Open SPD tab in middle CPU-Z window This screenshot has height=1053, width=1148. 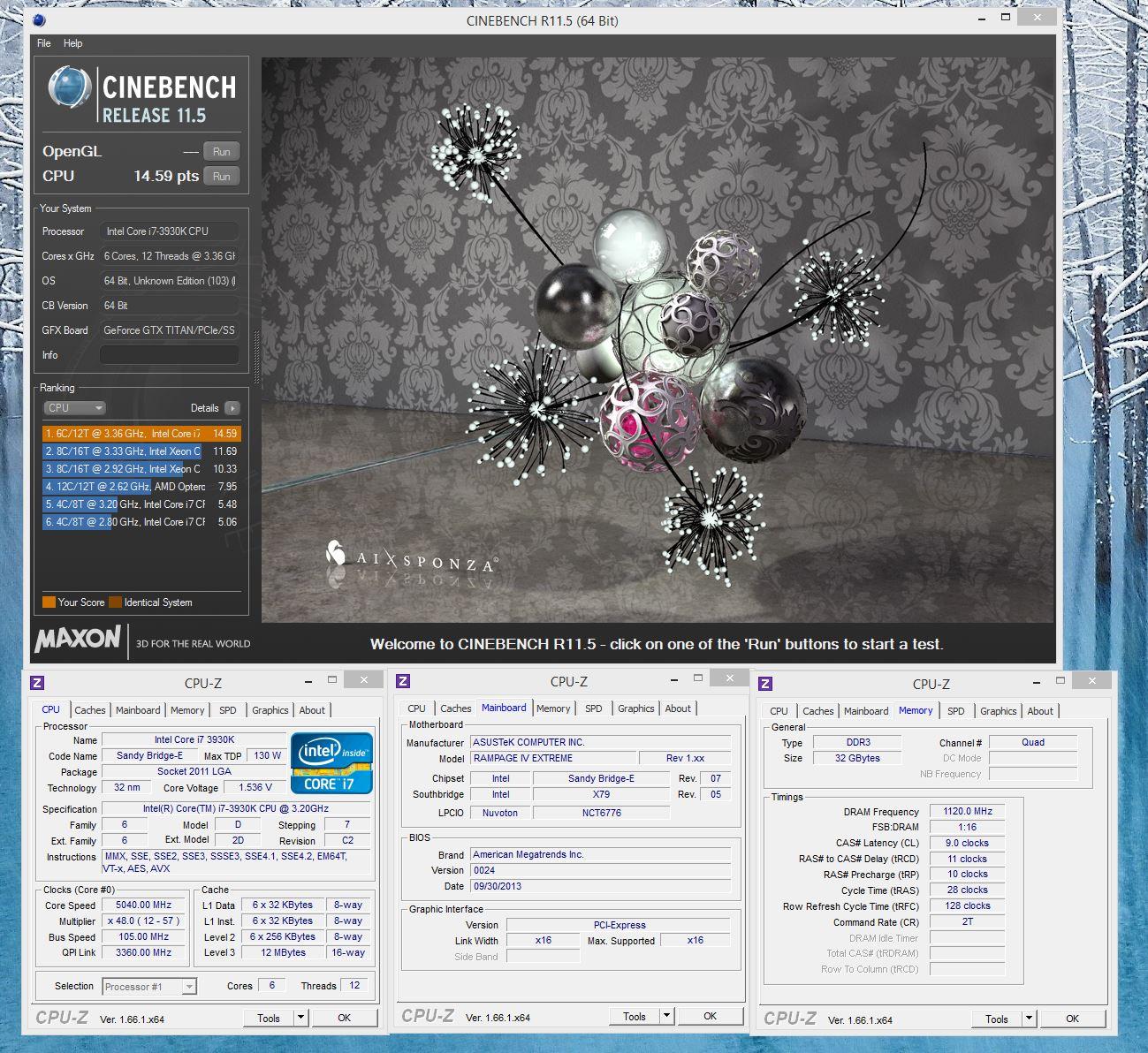pos(594,708)
